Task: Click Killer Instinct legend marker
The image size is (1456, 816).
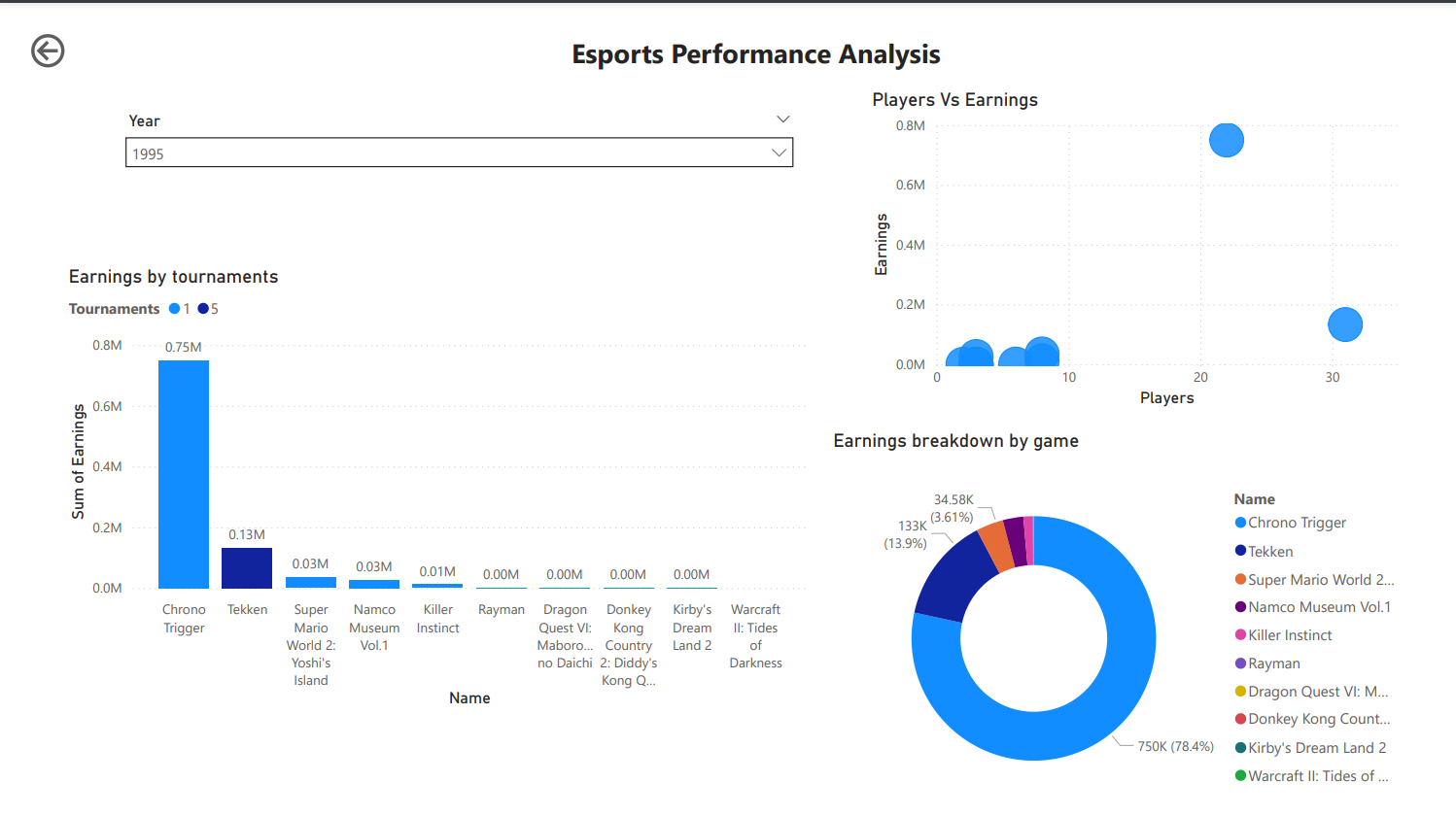Action: point(1241,635)
